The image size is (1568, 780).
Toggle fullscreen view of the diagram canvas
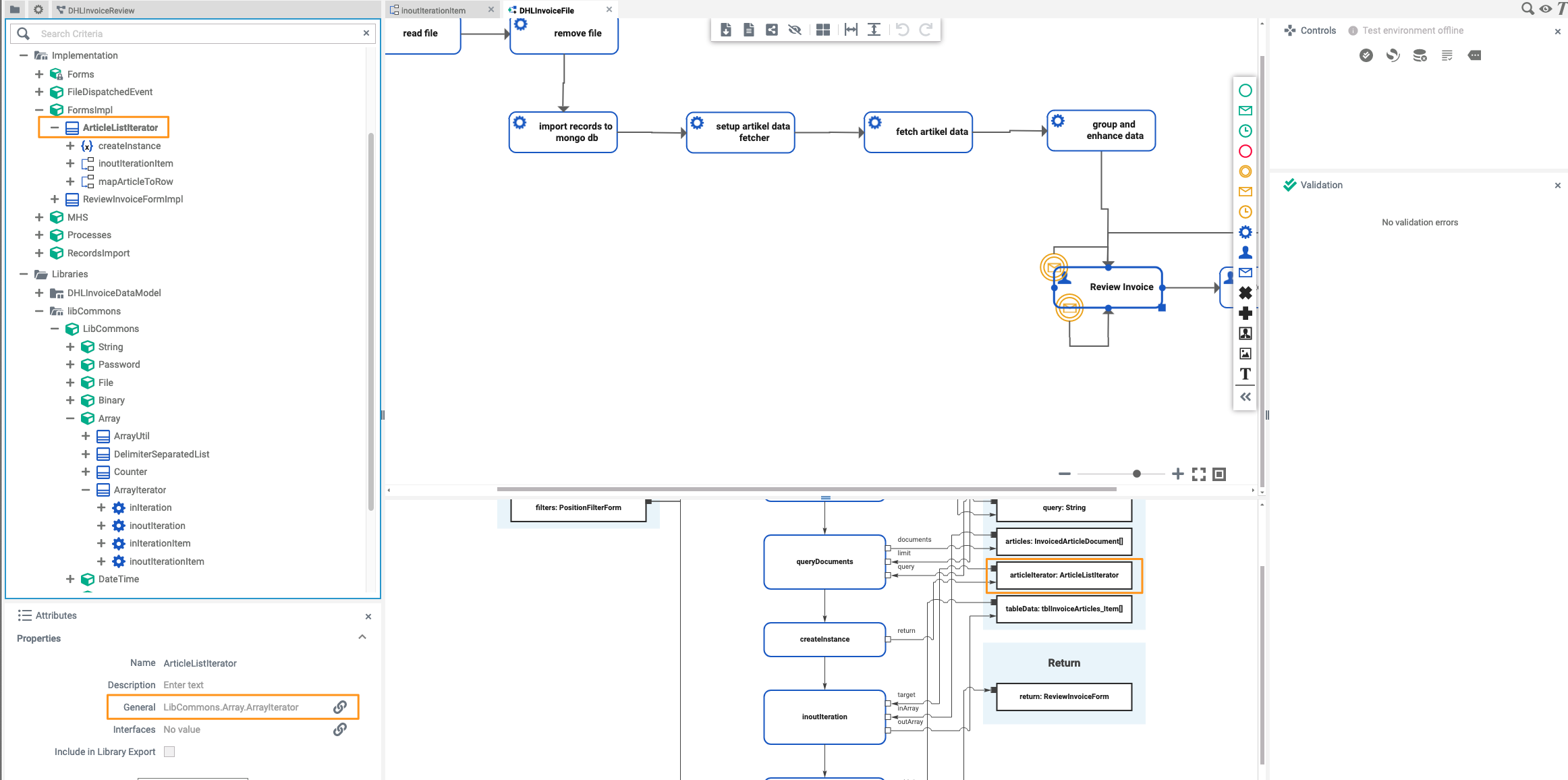[x=1199, y=474]
